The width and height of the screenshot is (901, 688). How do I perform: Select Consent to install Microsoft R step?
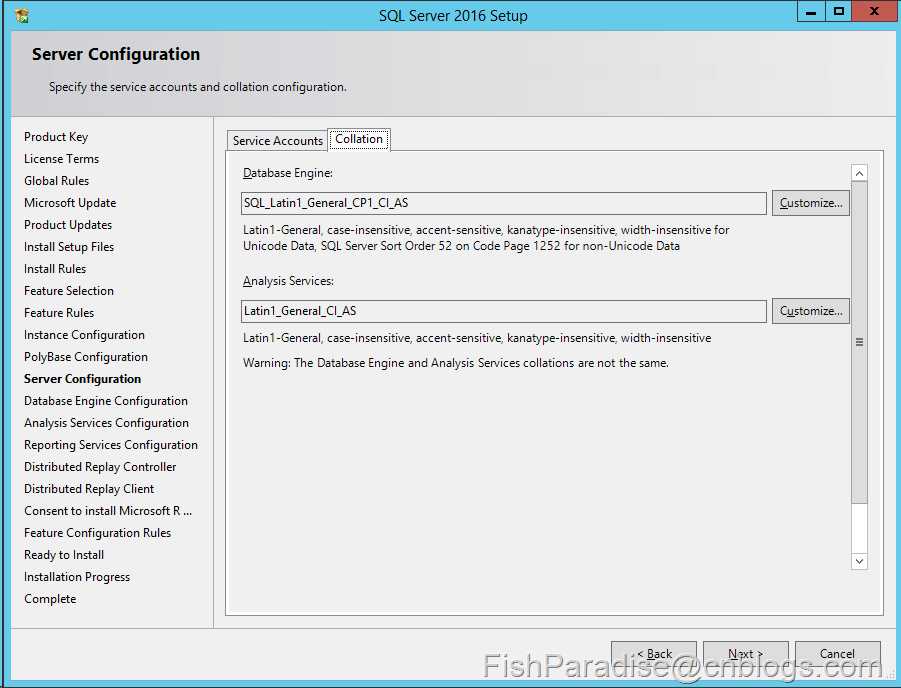pyautogui.click(x=108, y=510)
